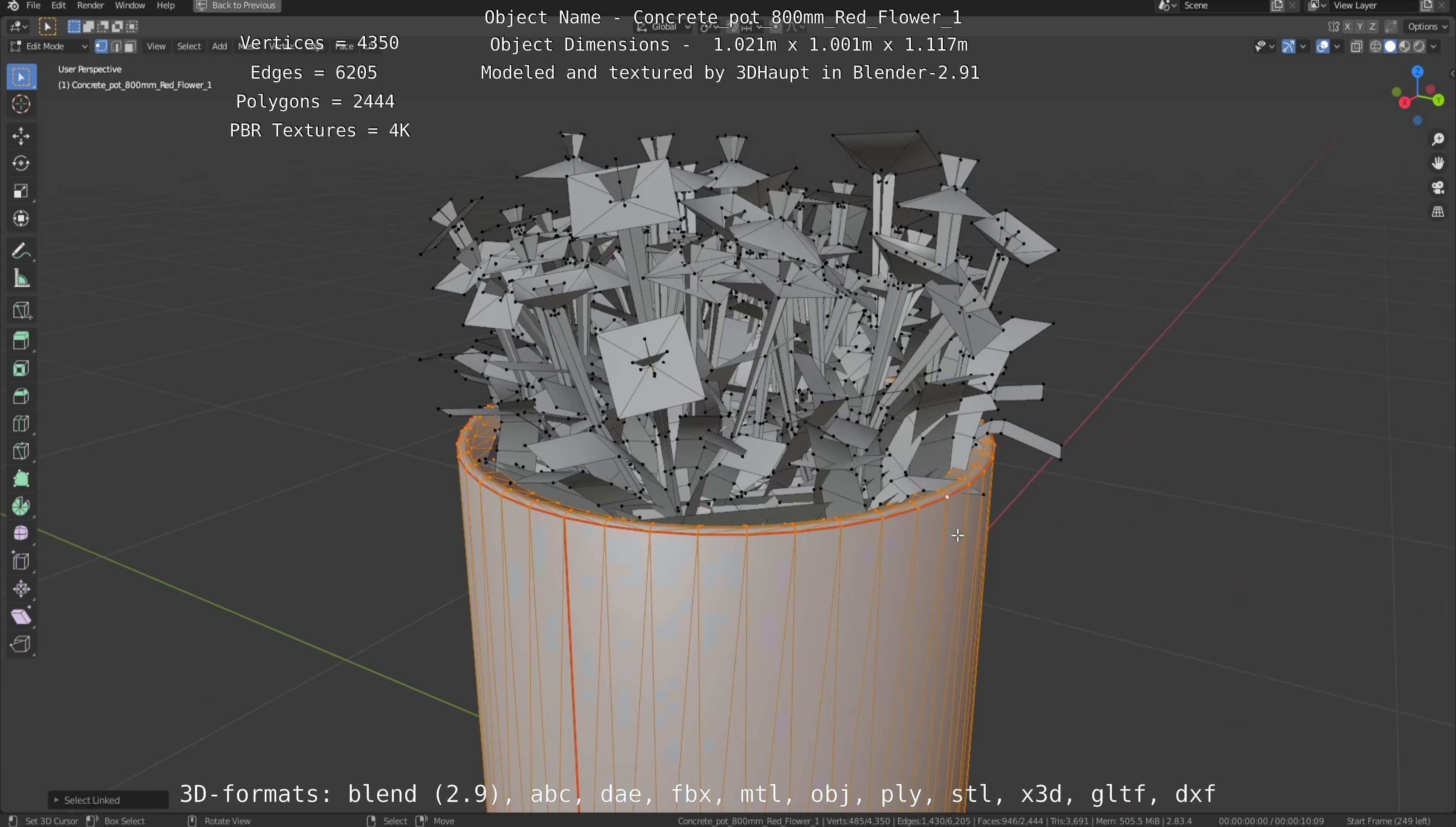
Task: Toggle viewport gizmos display
Action: (x=1289, y=47)
